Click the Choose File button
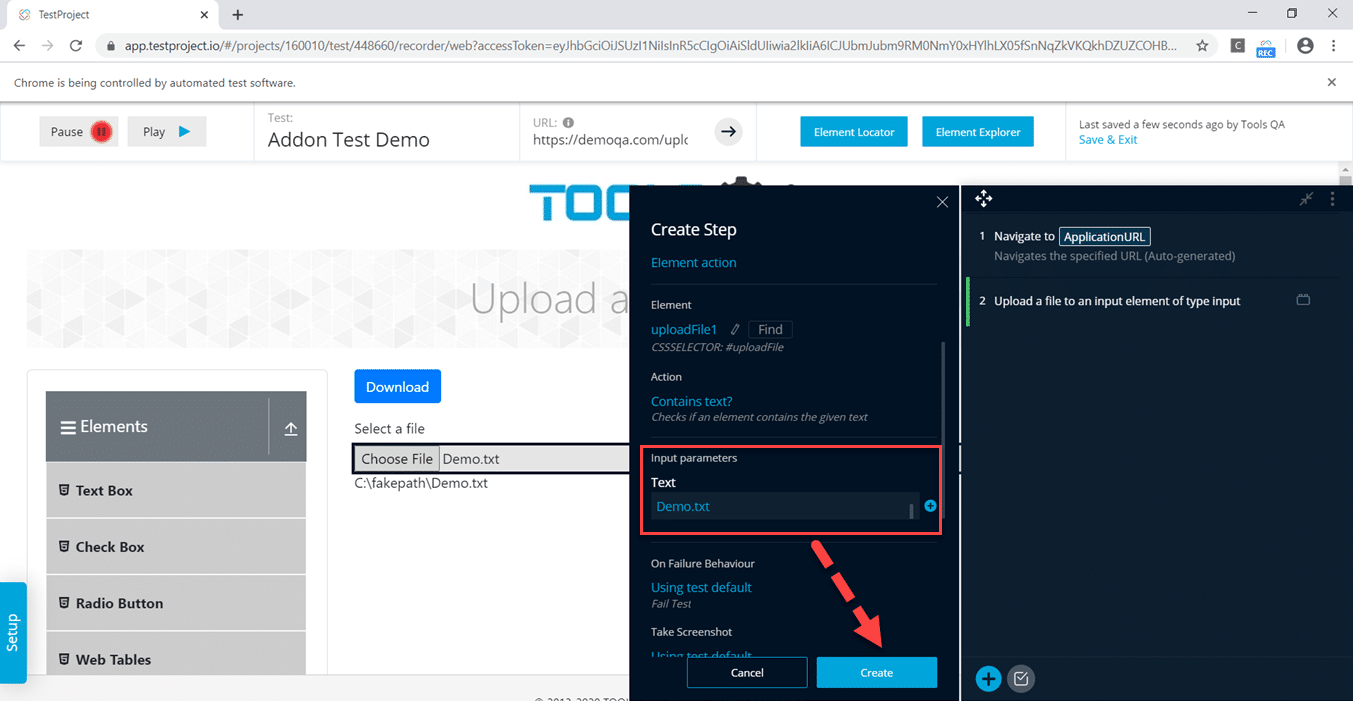This screenshot has height=701, width=1354. (397, 459)
